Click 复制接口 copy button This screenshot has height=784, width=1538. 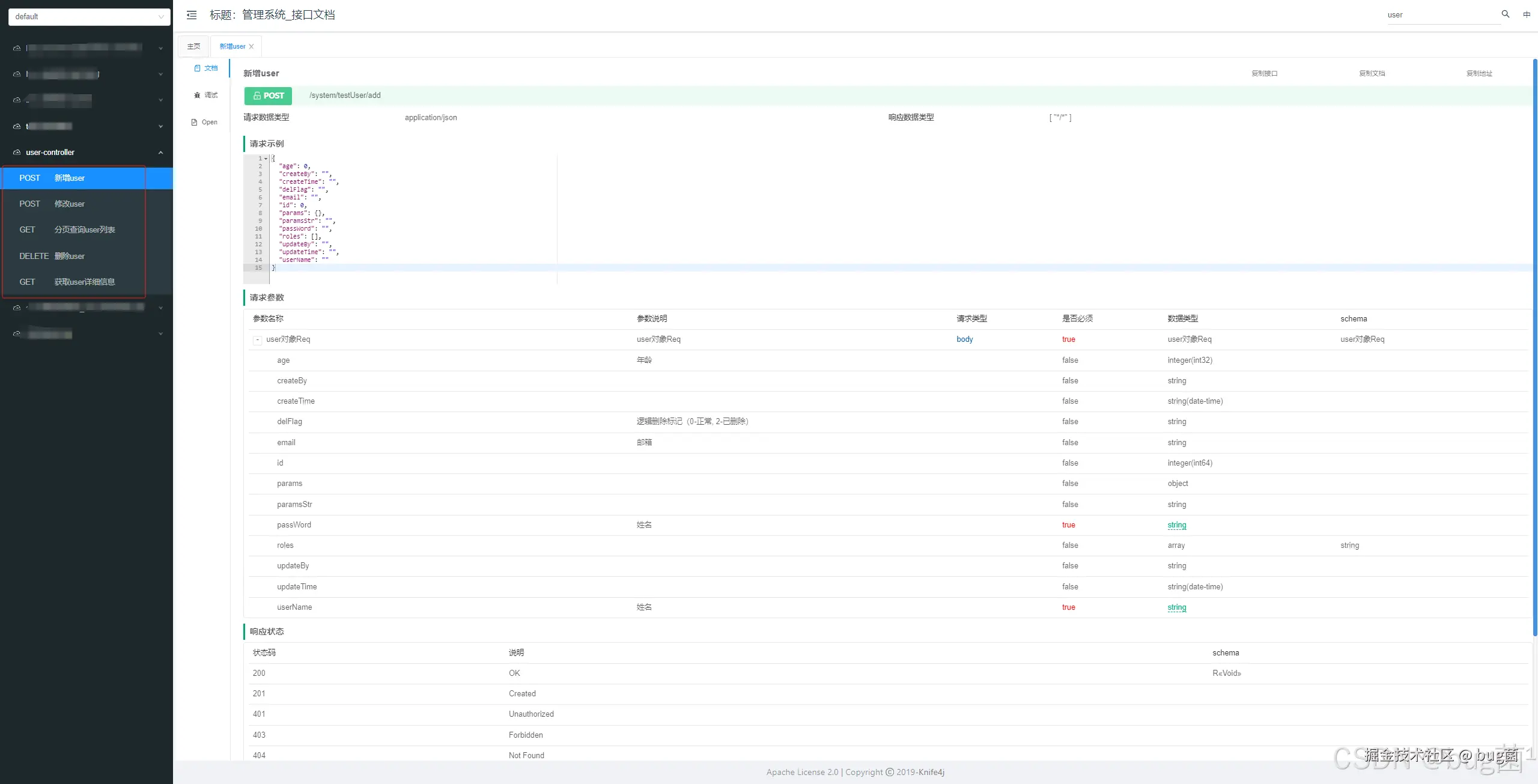click(1264, 73)
